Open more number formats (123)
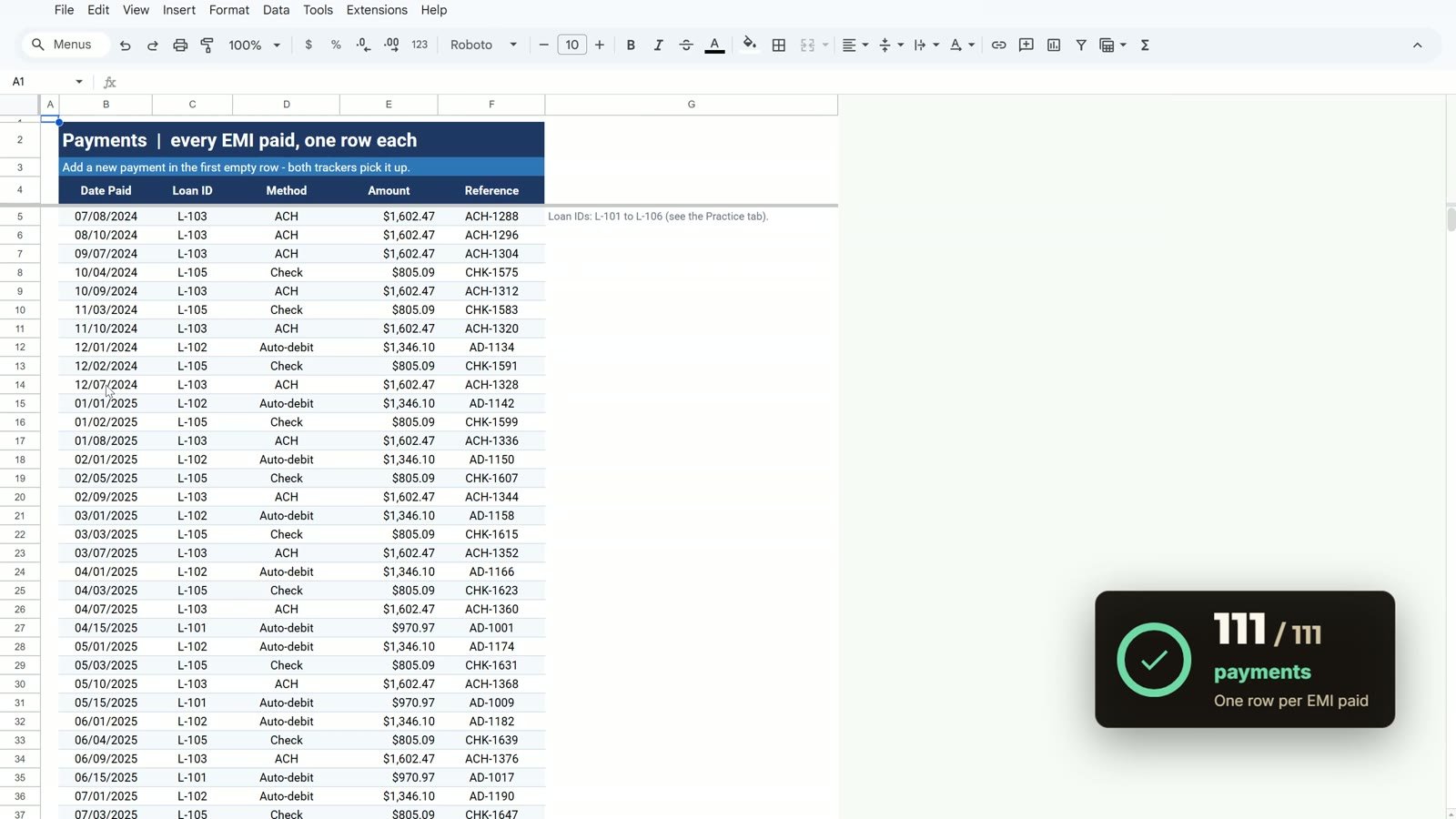The width and height of the screenshot is (1456, 819). pos(420,45)
